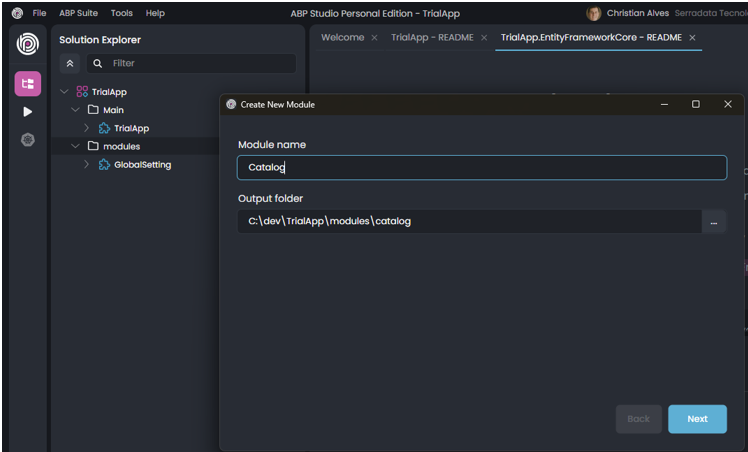
Task: Click Next in Create New Module dialog
Action: pos(697,419)
